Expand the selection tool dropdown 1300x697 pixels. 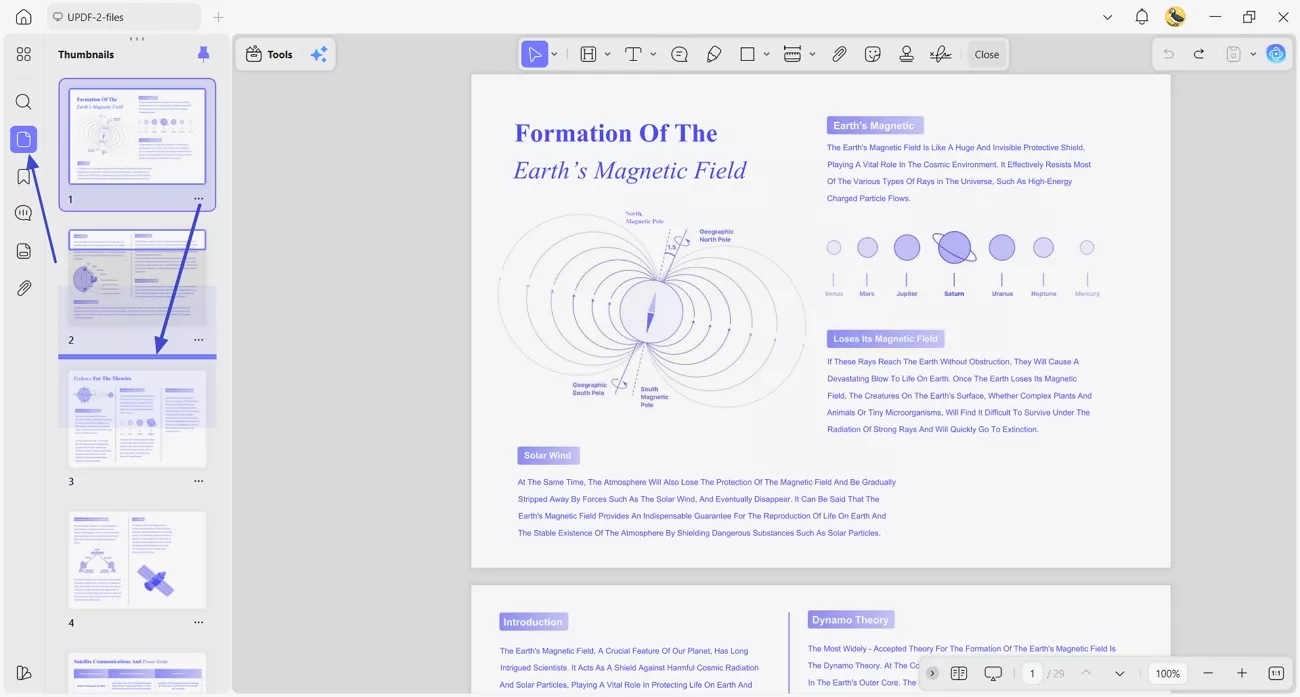point(553,54)
